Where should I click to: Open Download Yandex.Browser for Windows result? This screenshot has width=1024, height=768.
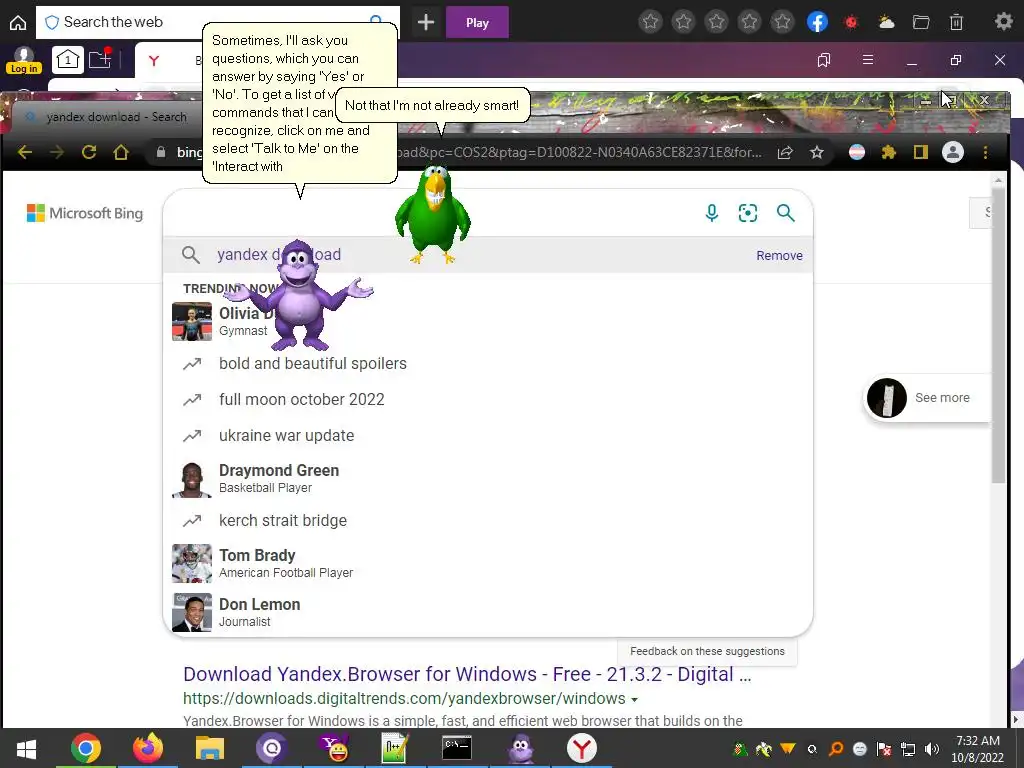467,674
